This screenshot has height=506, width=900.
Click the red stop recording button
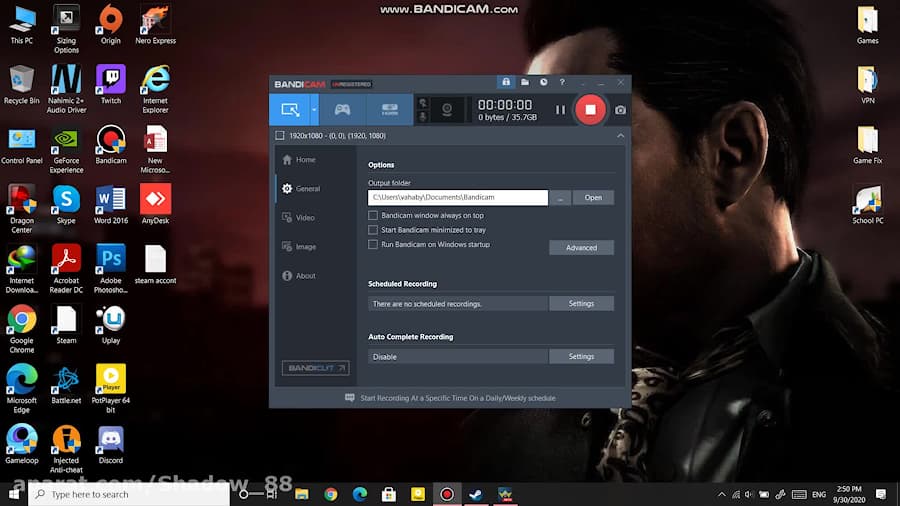pyautogui.click(x=590, y=109)
